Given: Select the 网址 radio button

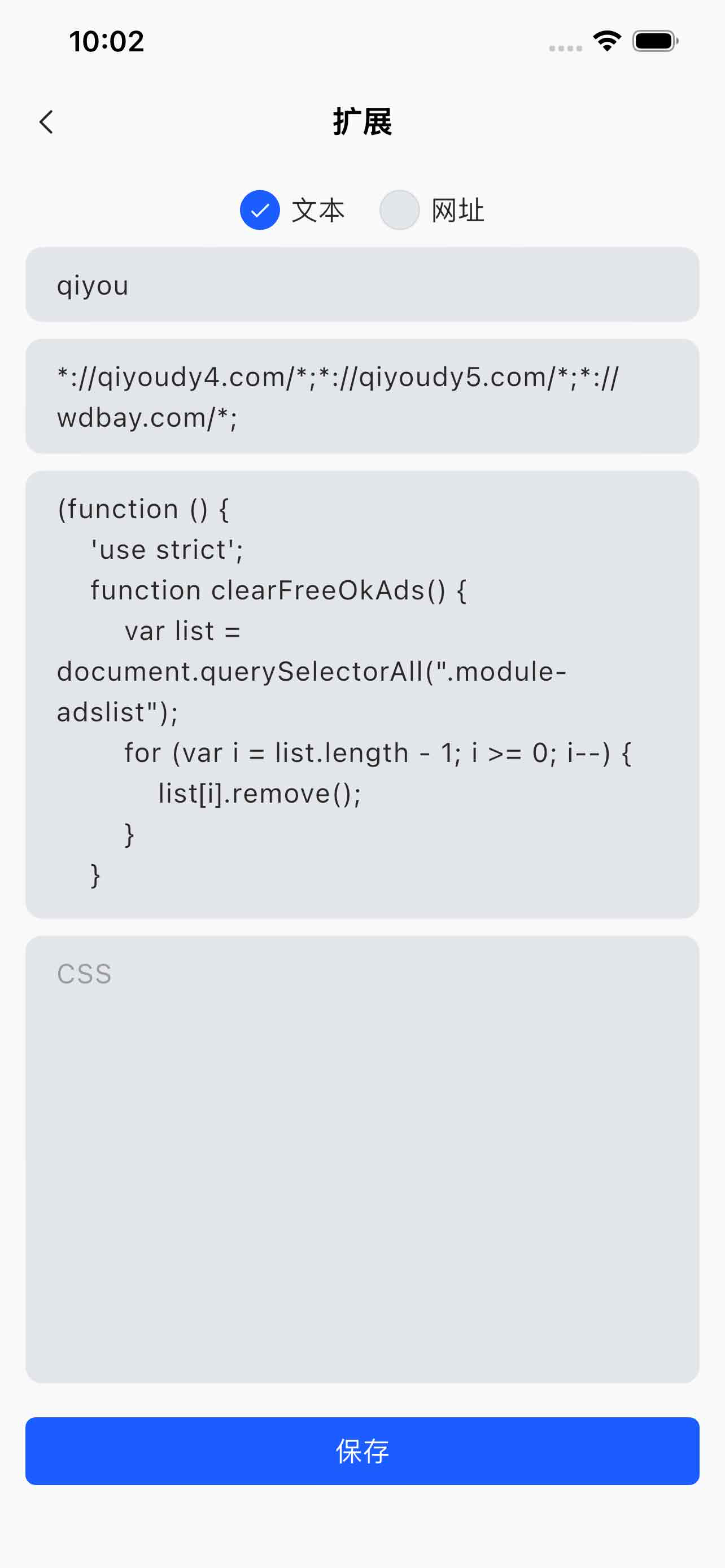Looking at the screenshot, I should [399, 210].
